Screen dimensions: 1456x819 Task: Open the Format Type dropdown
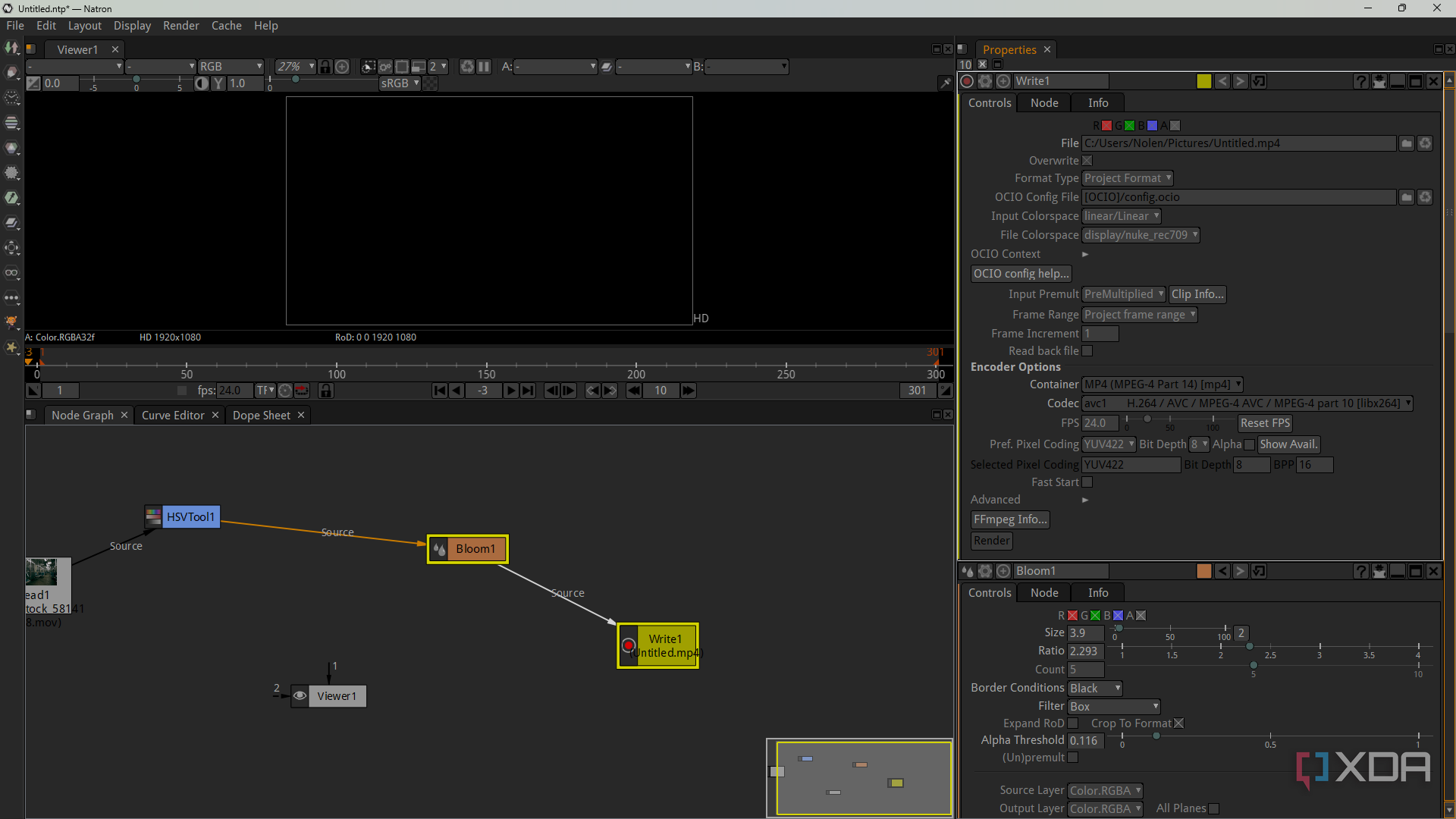(1128, 178)
